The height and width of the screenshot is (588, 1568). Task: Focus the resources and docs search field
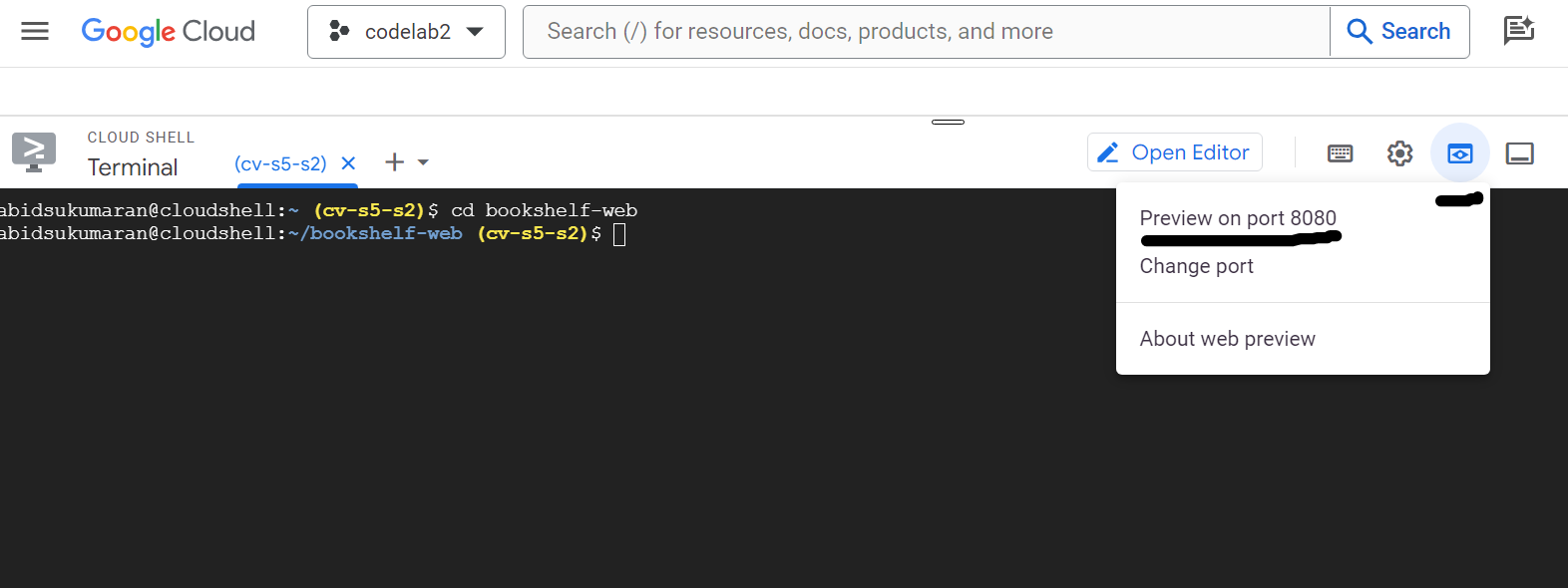pyautogui.click(x=926, y=32)
